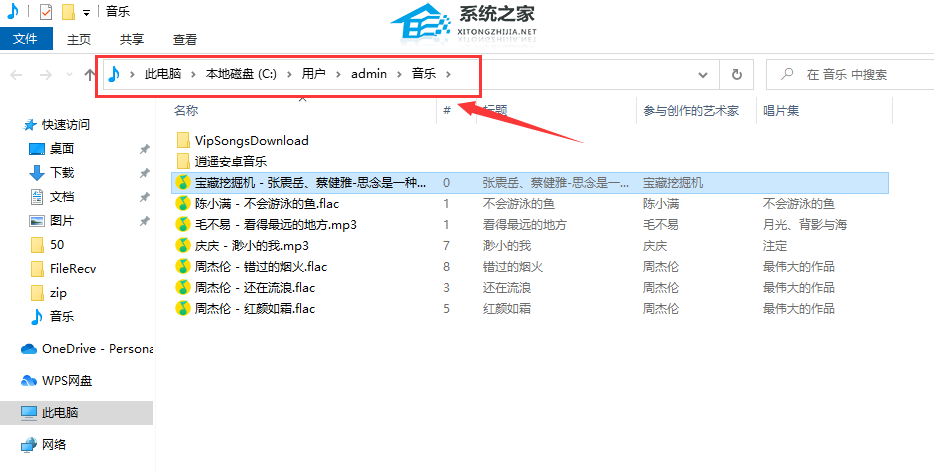This screenshot has width=934, height=472.
Task: Click the New Folder quick access icon
Action: [68, 11]
